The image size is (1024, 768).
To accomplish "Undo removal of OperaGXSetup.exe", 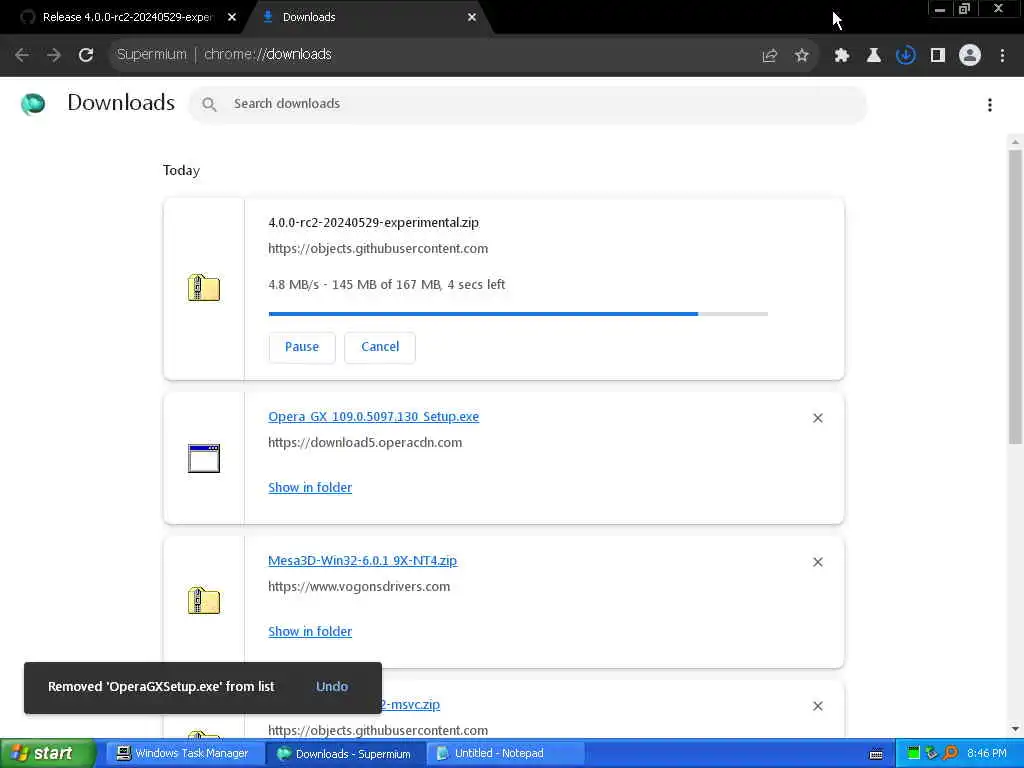I will 332,686.
